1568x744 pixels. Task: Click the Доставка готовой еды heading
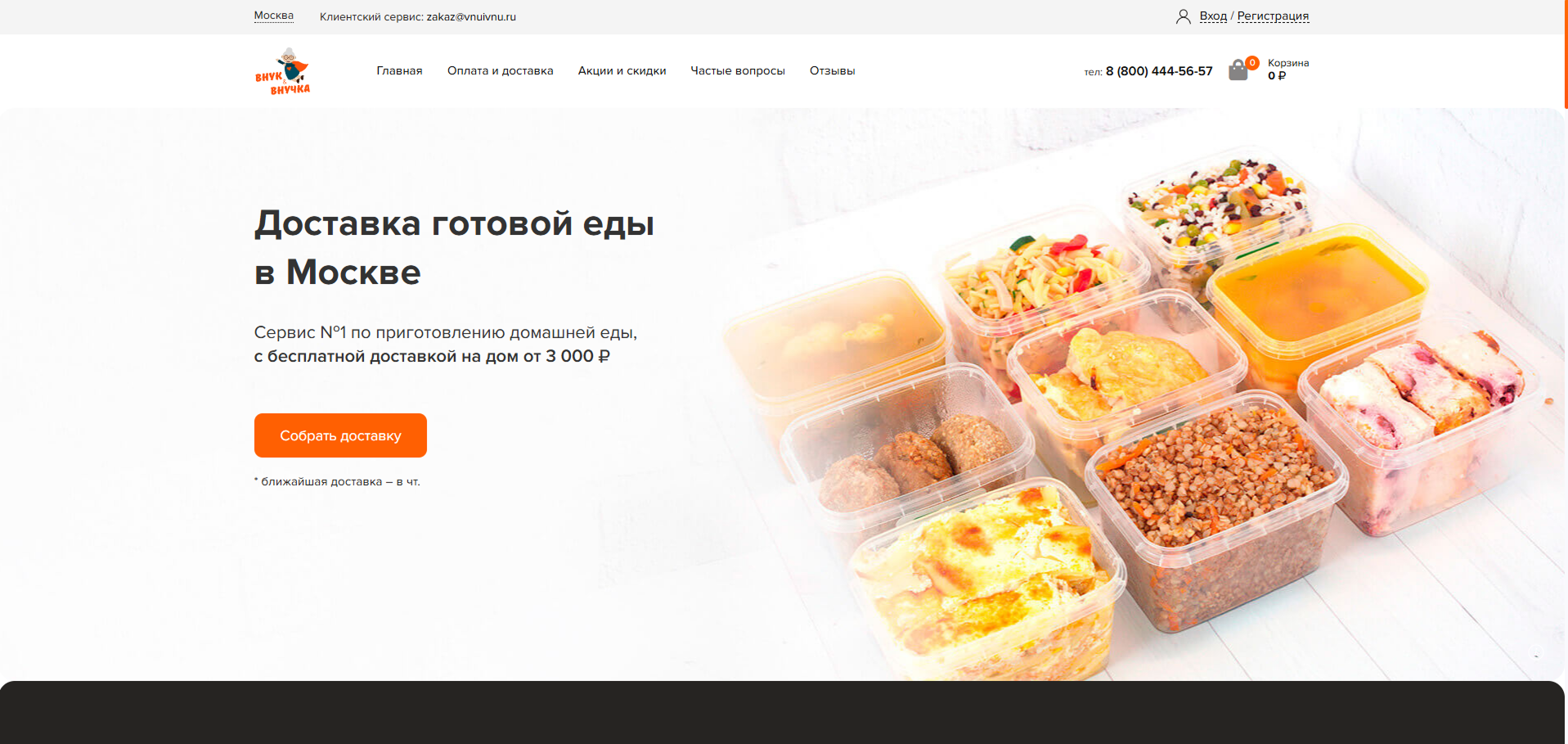click(454, 247)
